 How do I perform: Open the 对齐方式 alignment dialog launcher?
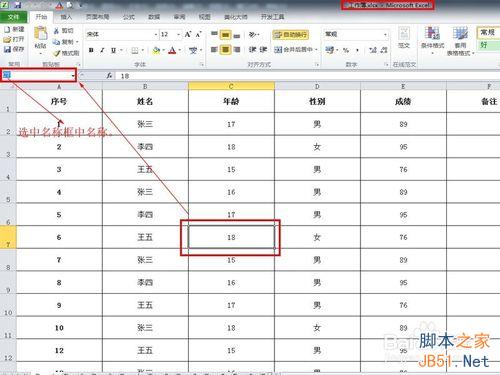tap(317, 64)
